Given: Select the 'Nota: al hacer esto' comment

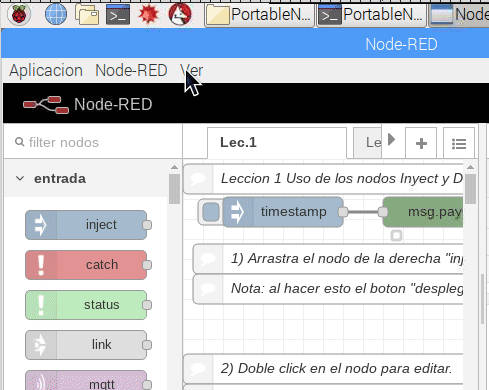Looking at the screenshot, I should tap(328, 289).
